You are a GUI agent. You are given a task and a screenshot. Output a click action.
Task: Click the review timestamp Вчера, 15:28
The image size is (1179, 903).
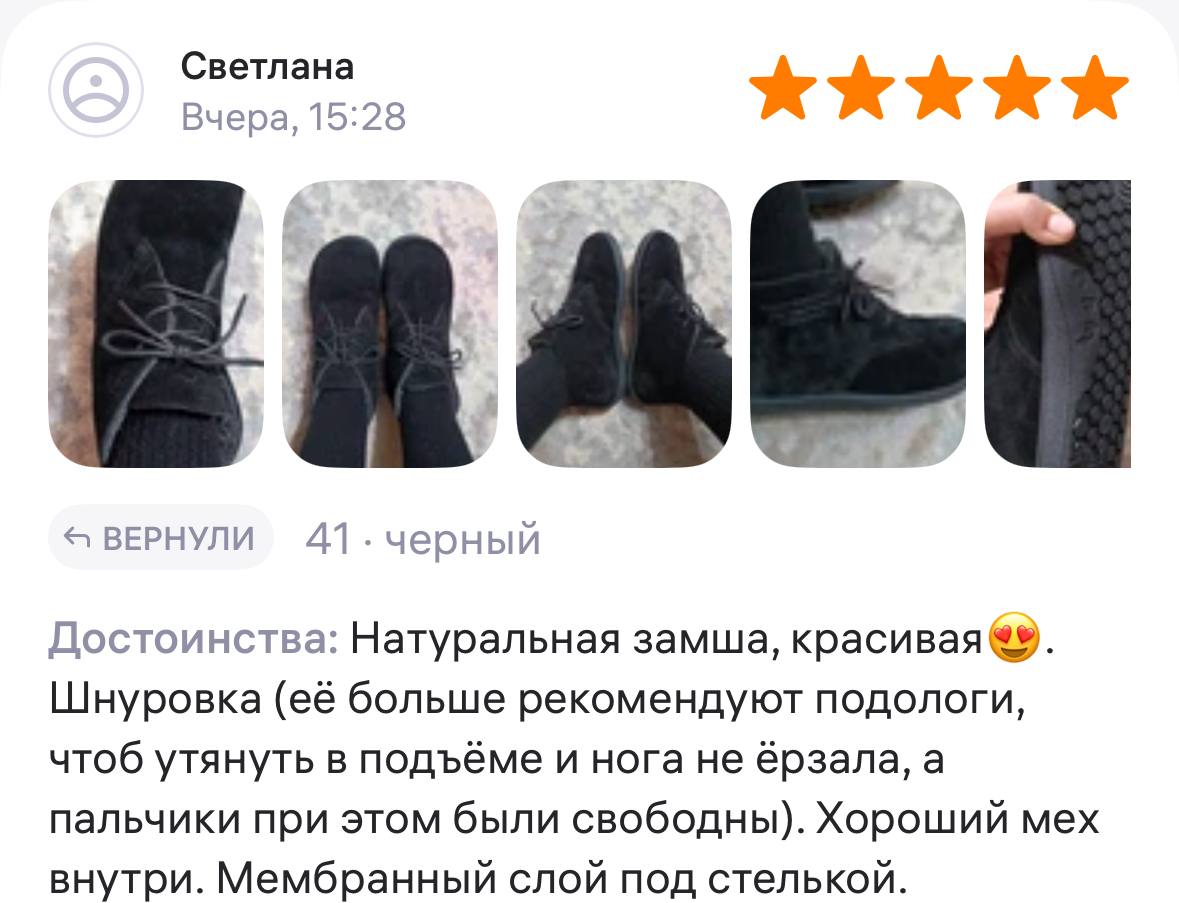pos(293,117)
